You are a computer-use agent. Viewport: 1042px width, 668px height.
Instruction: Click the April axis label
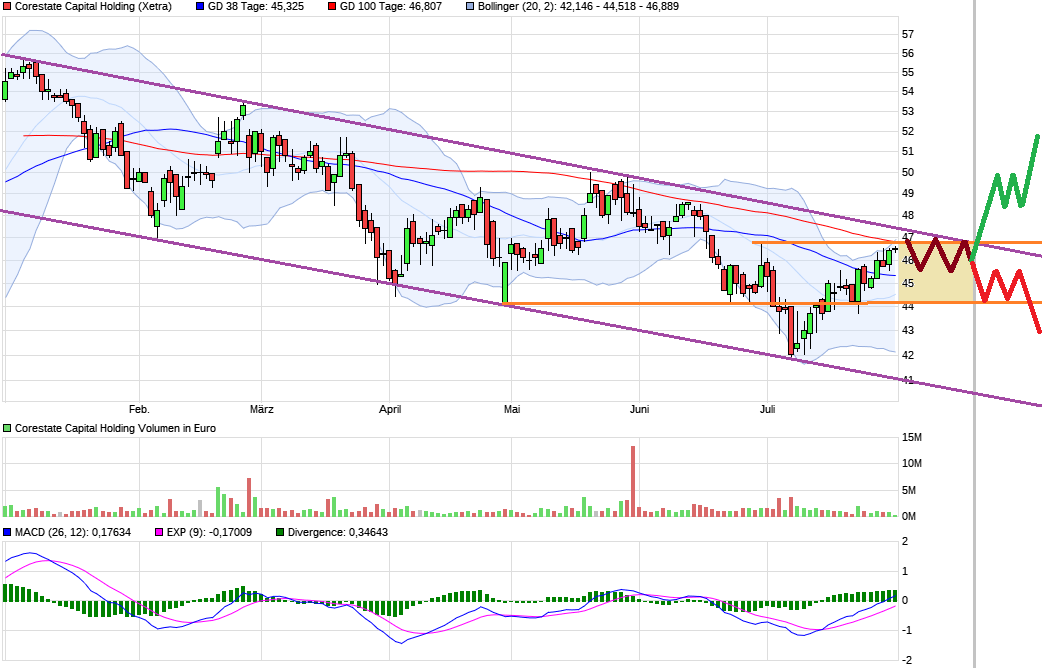point(390,409)
